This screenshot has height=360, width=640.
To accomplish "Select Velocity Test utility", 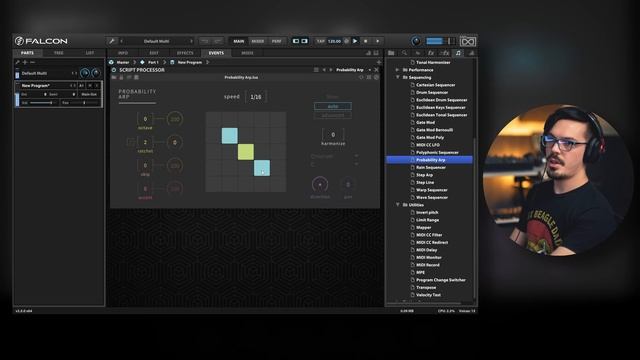I will click(x=428, y=295).
